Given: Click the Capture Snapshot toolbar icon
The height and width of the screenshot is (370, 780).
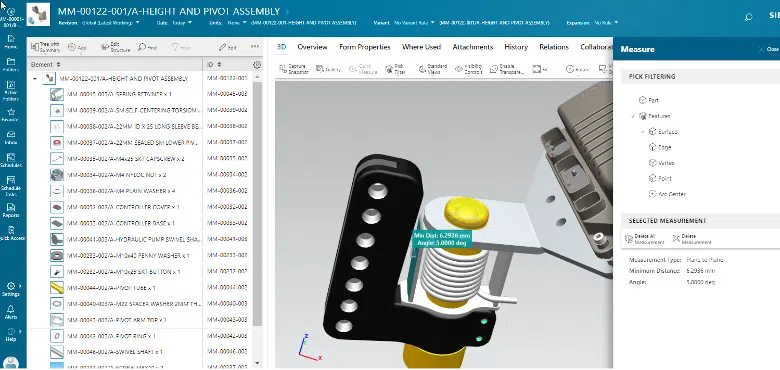Looking at the screenshot, I should (x=293, y=69).
